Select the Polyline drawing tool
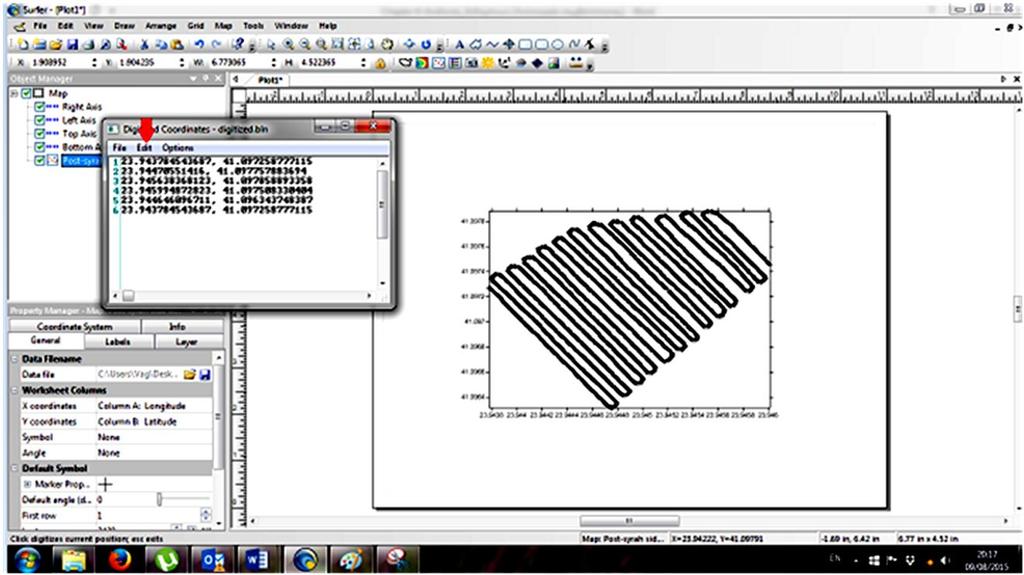This screenshot has width=1024, height=575. pos(492,44)
